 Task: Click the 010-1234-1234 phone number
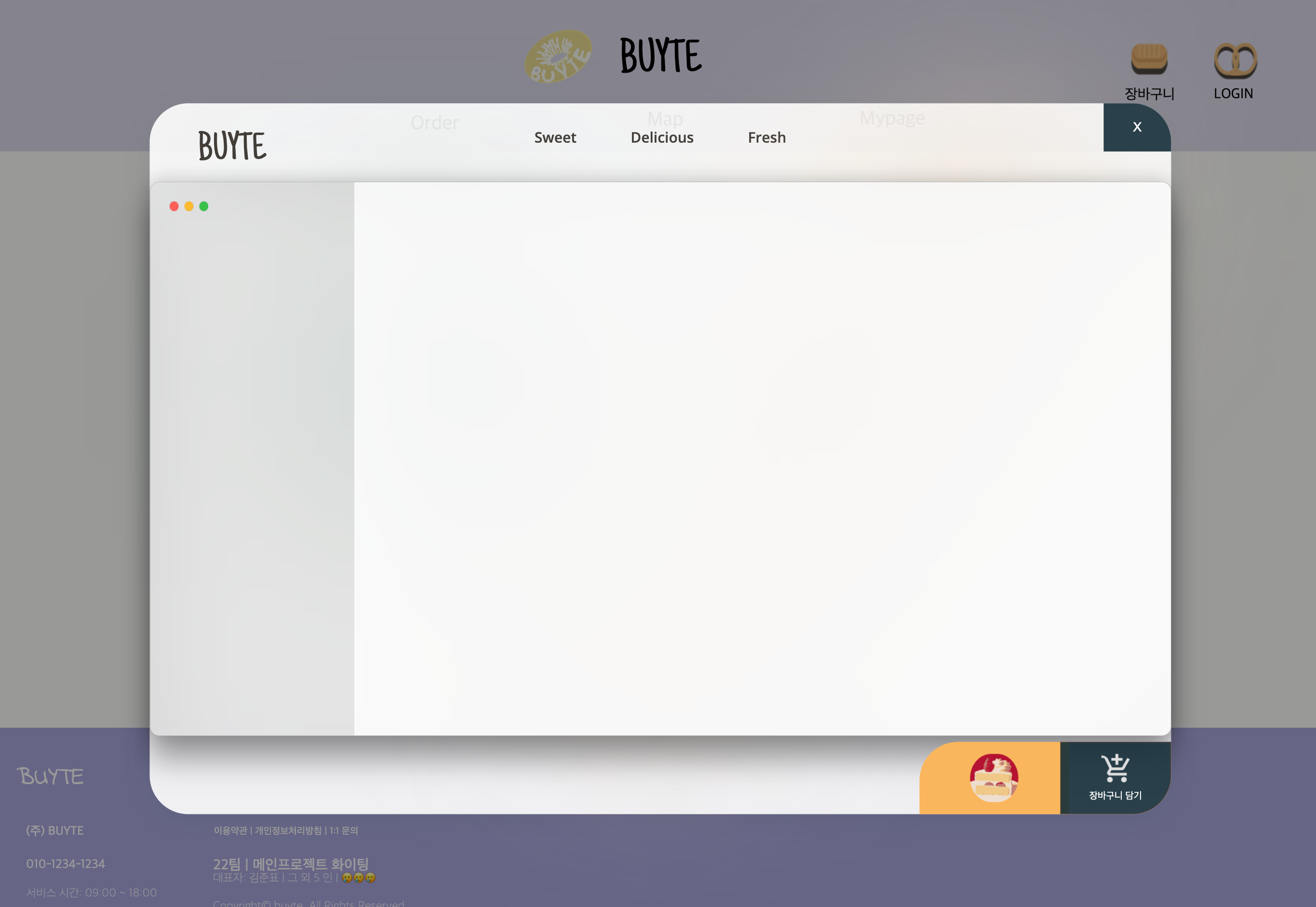(66, 864)
